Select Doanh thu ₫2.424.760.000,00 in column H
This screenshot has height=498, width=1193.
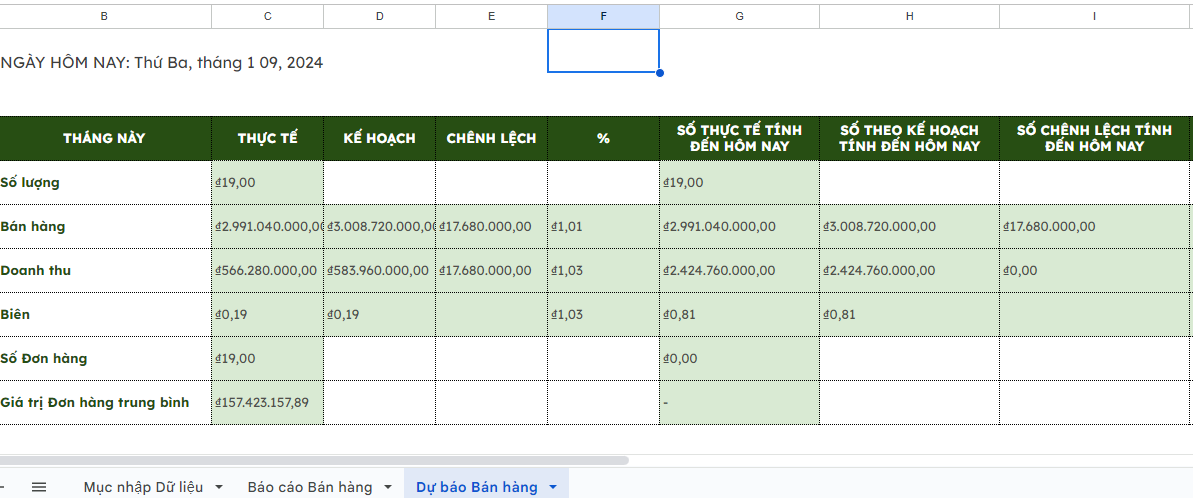click(x=910, y=271)
